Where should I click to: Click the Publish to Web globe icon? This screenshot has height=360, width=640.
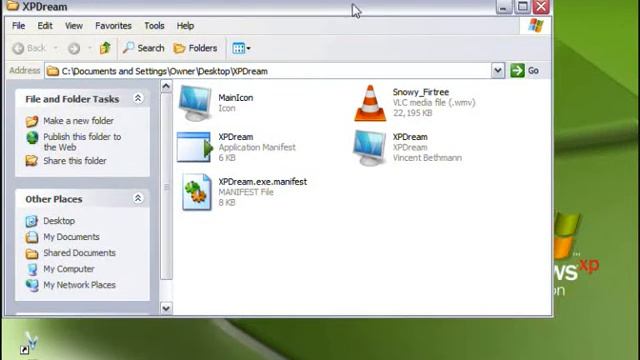(32, 138)
